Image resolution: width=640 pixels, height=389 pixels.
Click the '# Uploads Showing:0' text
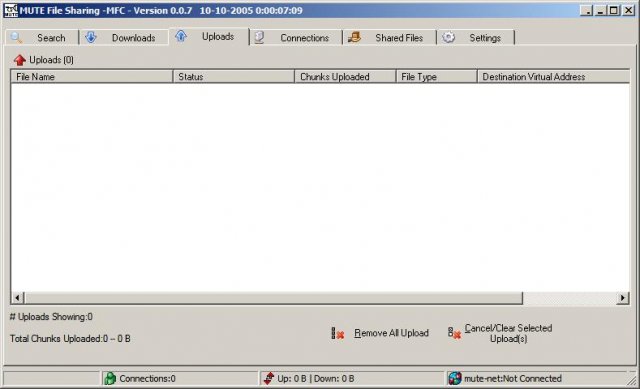(x=51, y=317)
